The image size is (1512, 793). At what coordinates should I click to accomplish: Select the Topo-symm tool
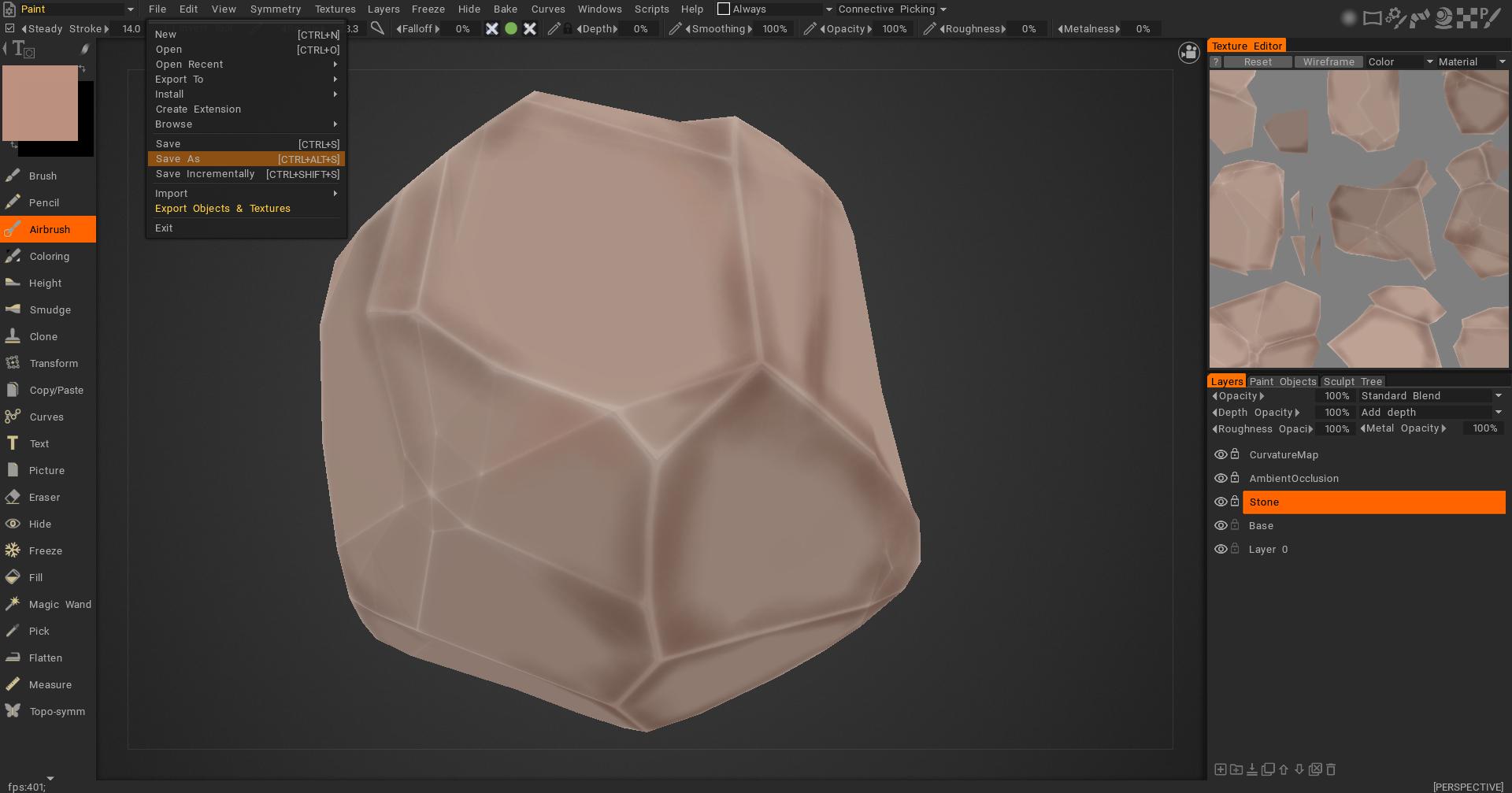[48, 711]
